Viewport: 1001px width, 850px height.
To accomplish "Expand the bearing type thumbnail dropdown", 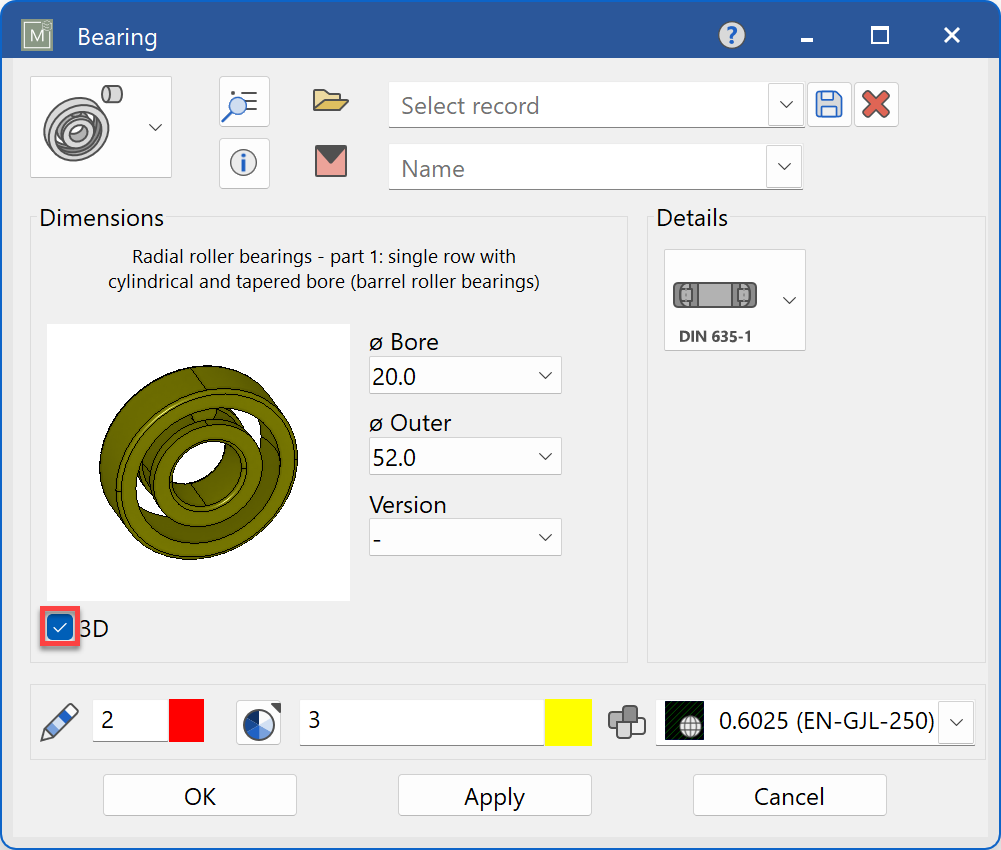I will click(x=155, y=127).
